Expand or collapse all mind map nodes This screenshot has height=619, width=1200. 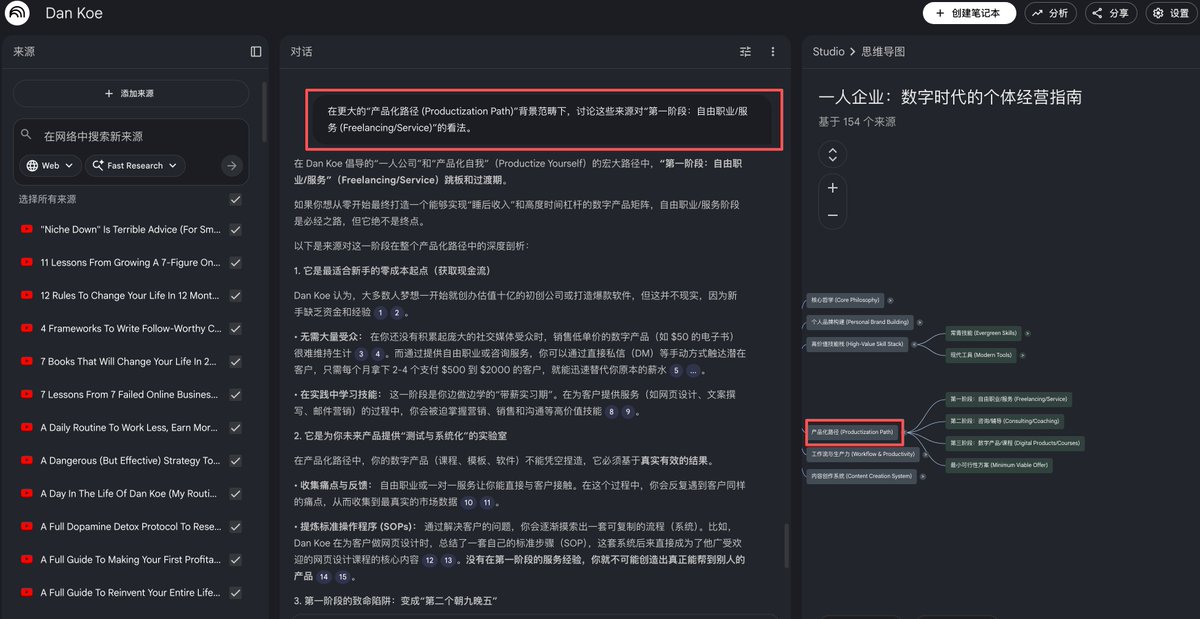click(832, 154)
